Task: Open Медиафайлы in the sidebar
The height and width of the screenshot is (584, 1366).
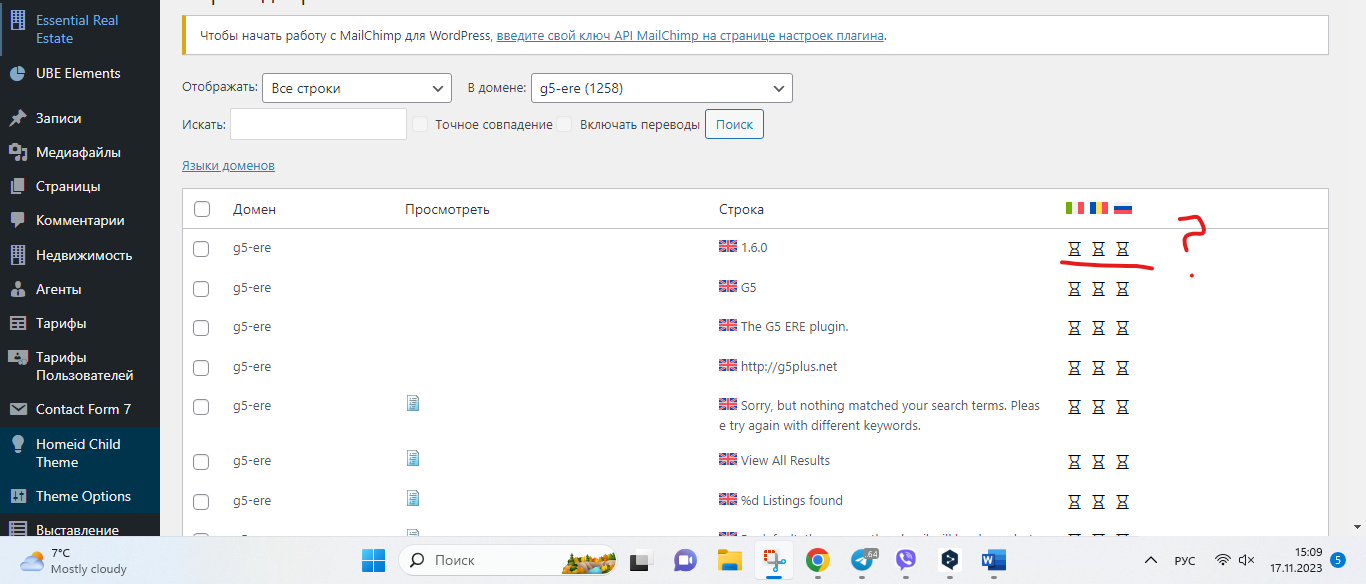Action: 80,152
